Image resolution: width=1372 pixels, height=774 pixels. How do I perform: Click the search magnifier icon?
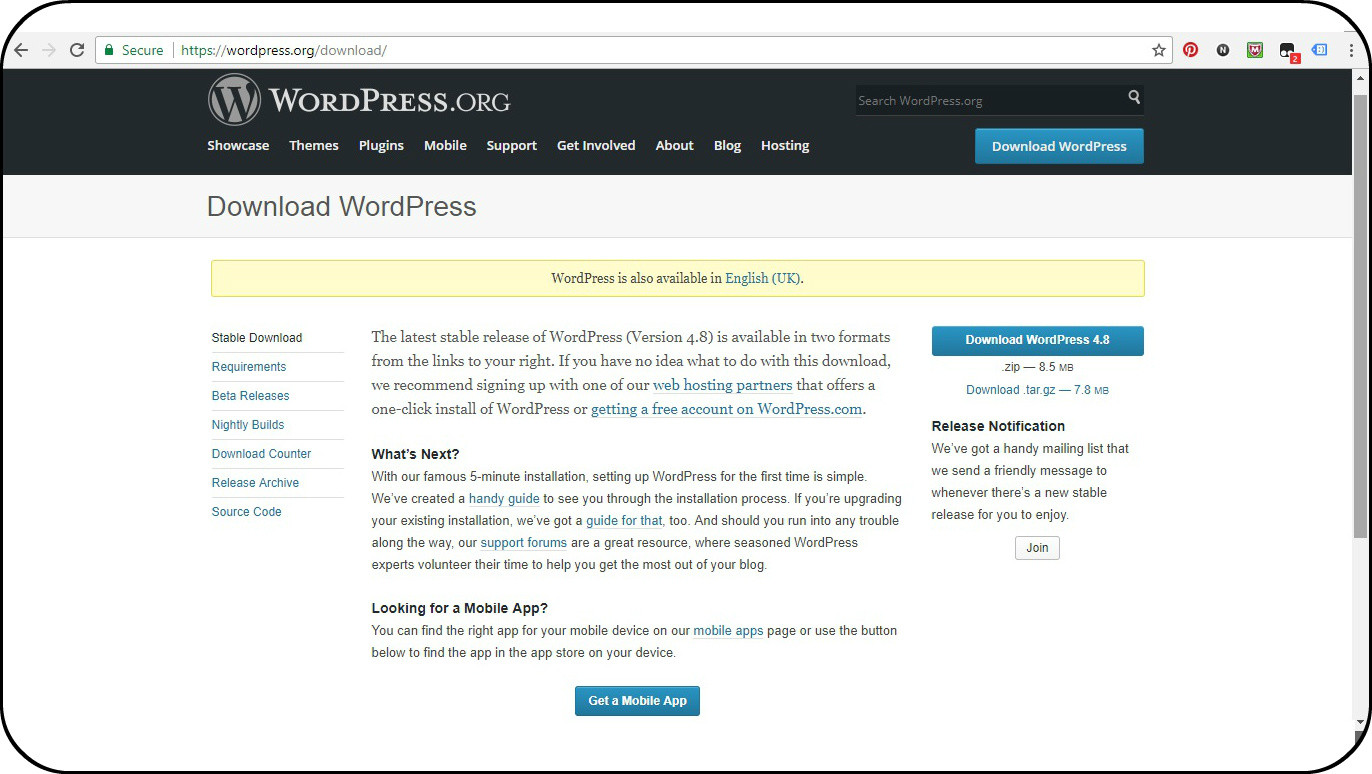(x=1134, y=97)
